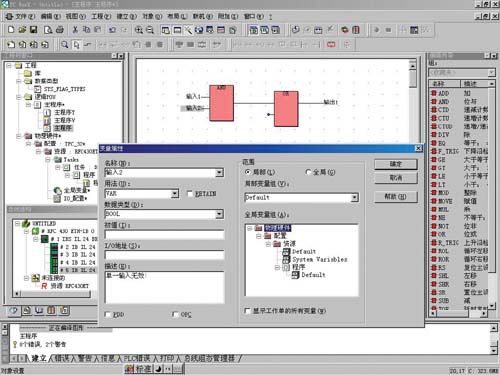Open the File menu
Image resolution: width=500 pixels, height=375 pixels.
[21, 16]
